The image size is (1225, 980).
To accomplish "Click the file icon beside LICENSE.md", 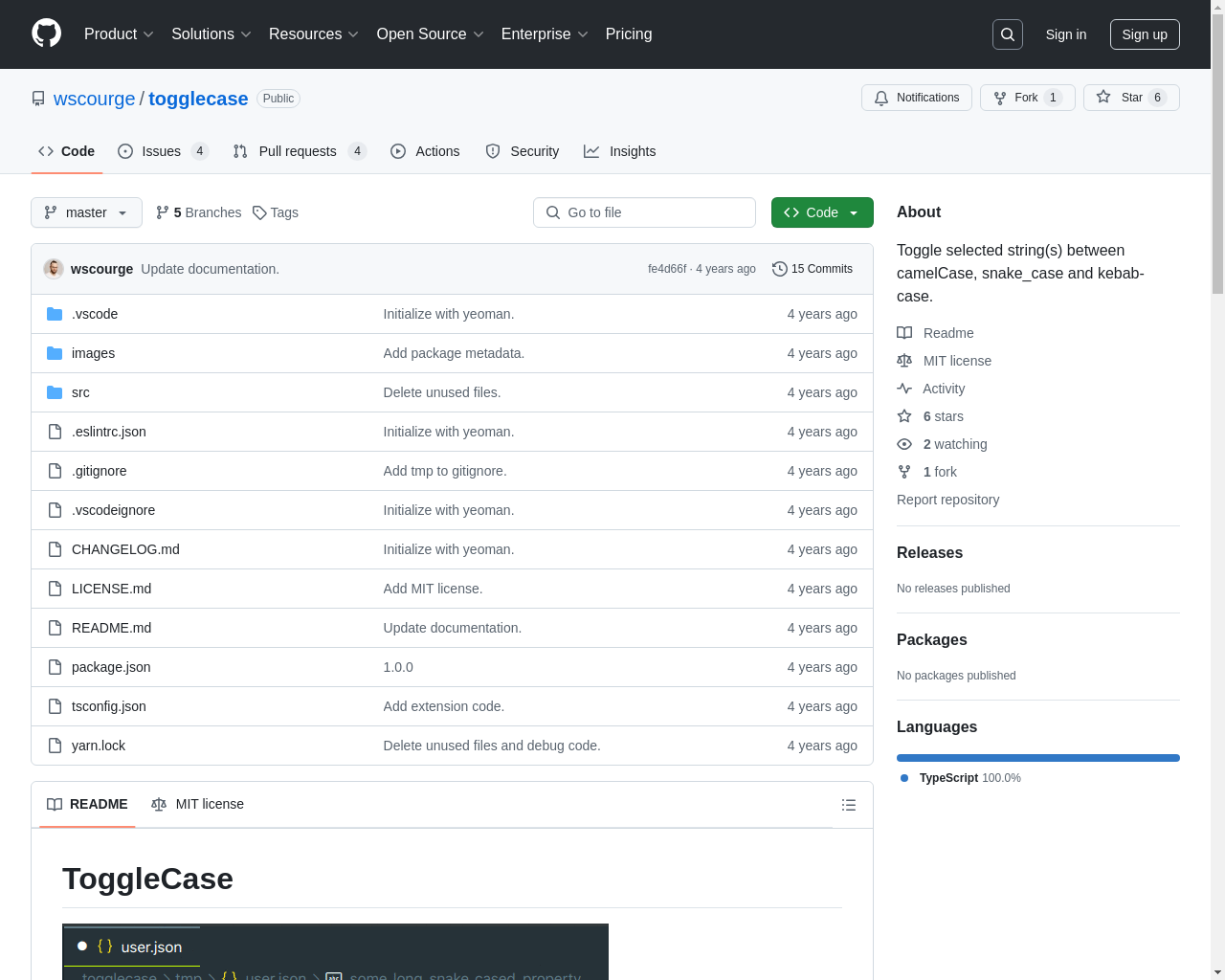I will [x=55, y=589].
